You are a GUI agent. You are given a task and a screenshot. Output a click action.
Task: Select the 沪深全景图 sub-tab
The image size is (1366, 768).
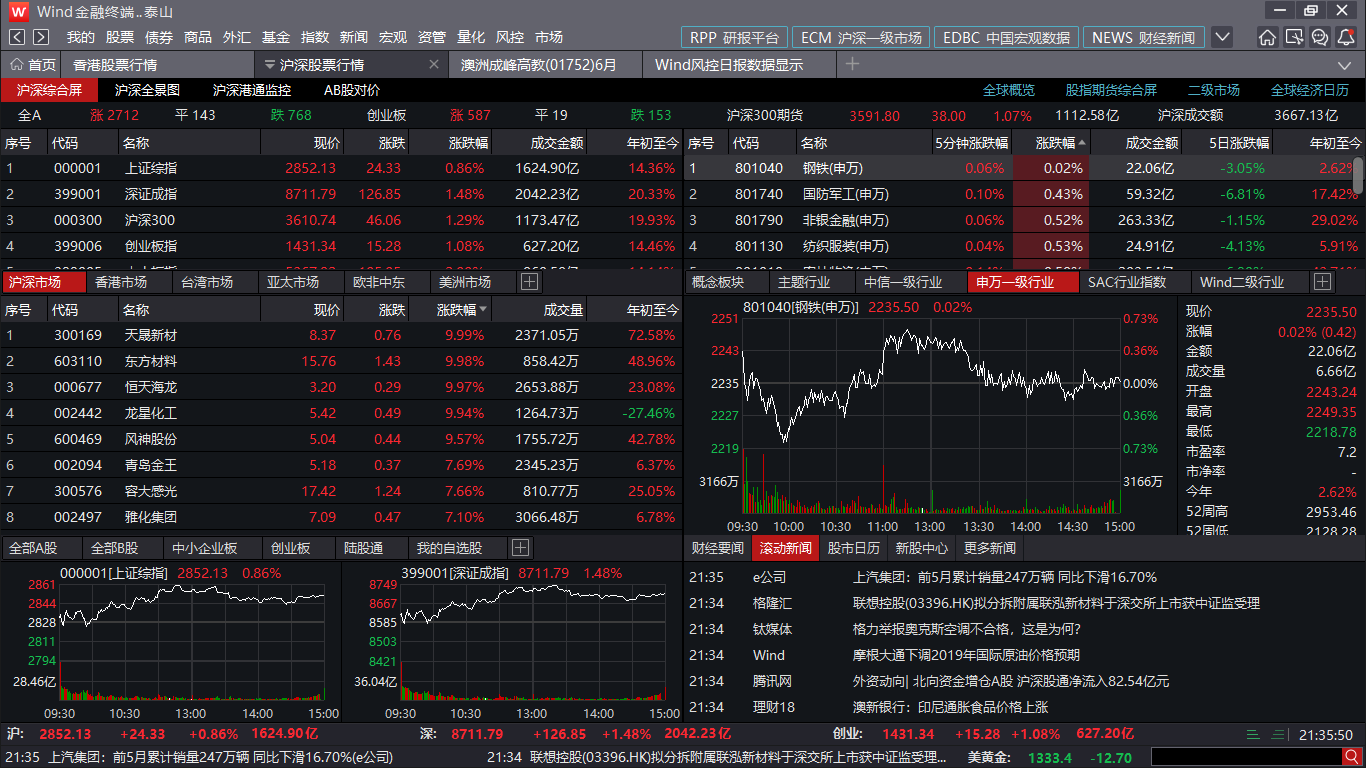tap(147, 90)
